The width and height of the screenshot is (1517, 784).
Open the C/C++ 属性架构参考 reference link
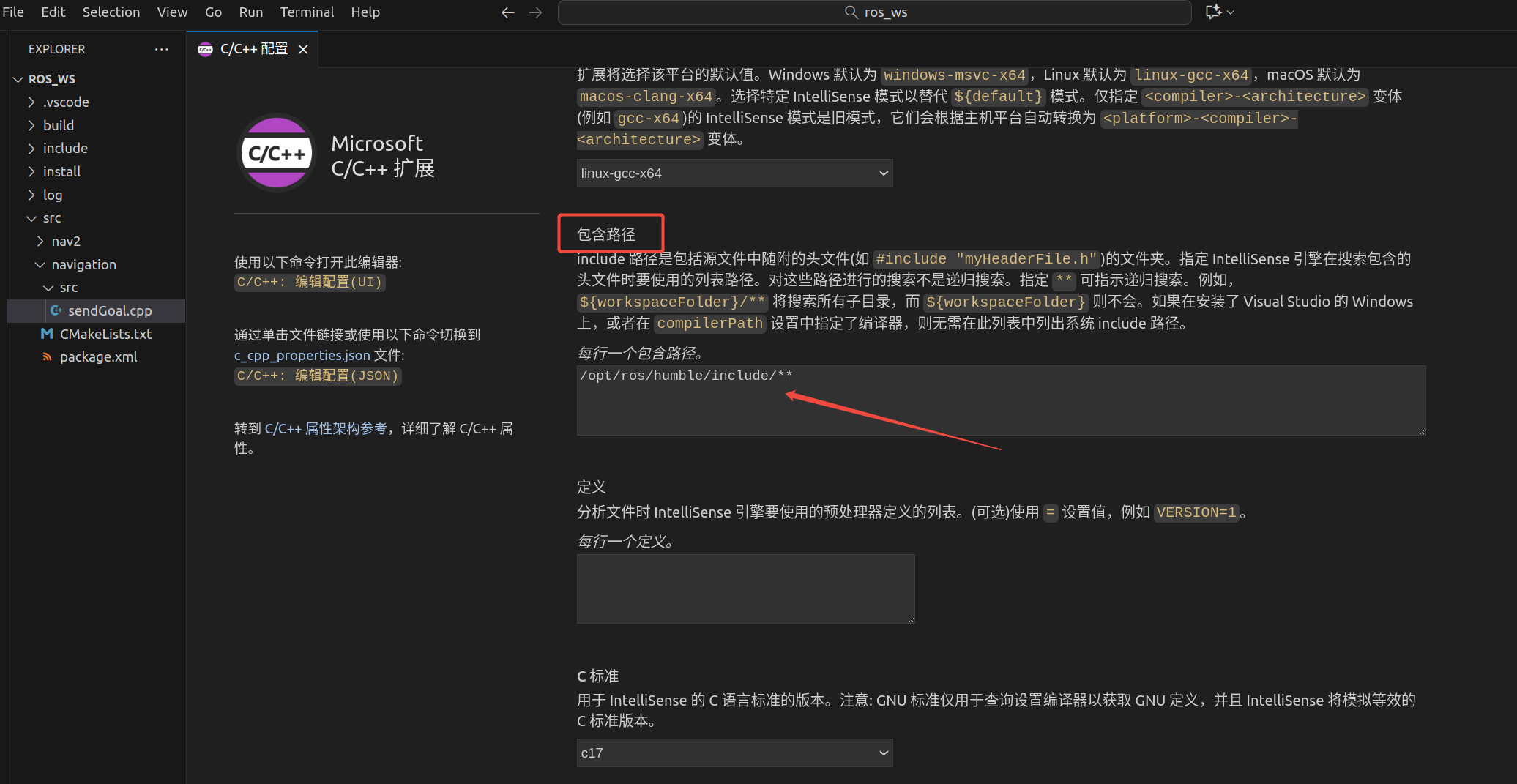tap(326, 428)
